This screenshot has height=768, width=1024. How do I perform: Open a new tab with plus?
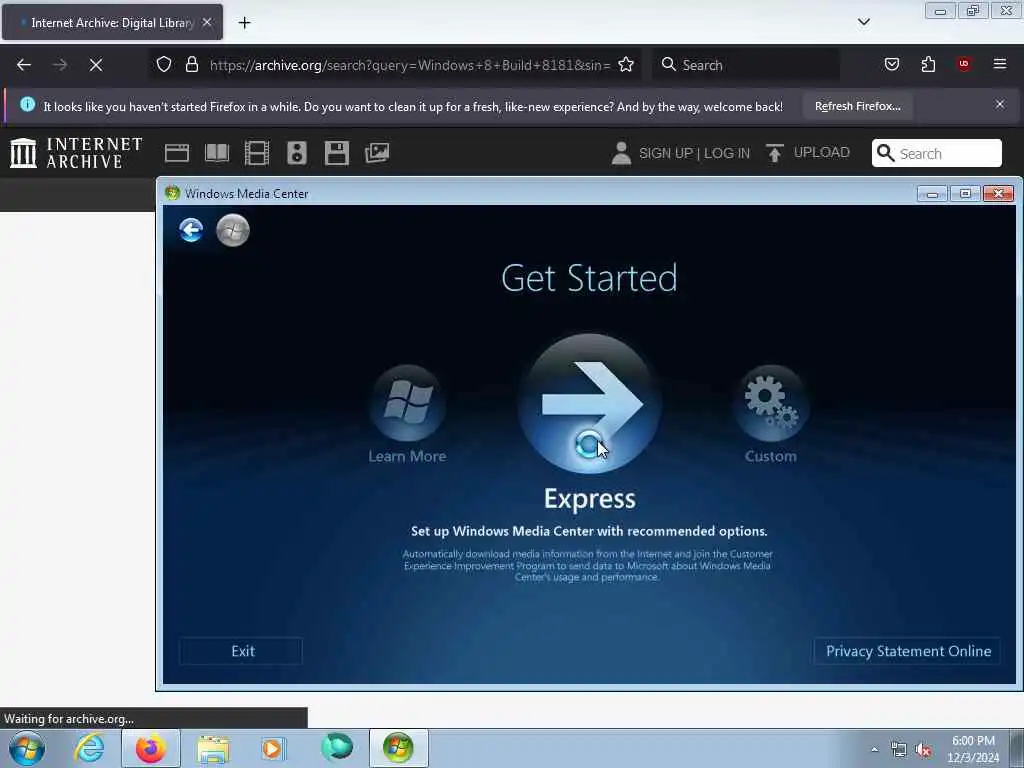[x=244, y=23]
